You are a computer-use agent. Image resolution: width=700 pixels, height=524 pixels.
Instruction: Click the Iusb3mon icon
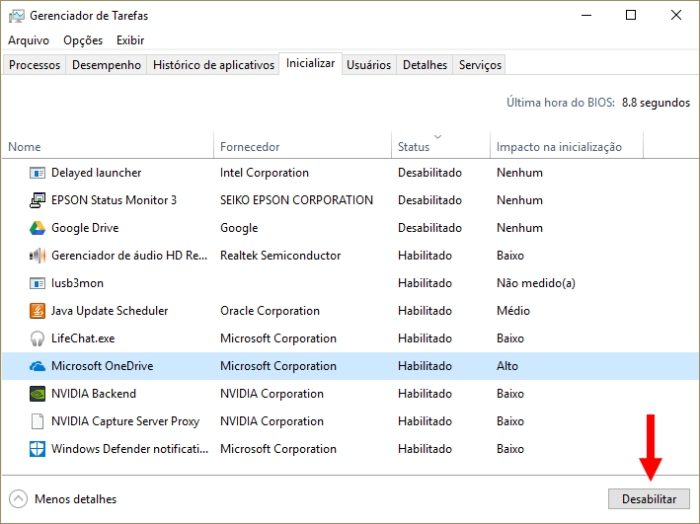coord(37,283)
